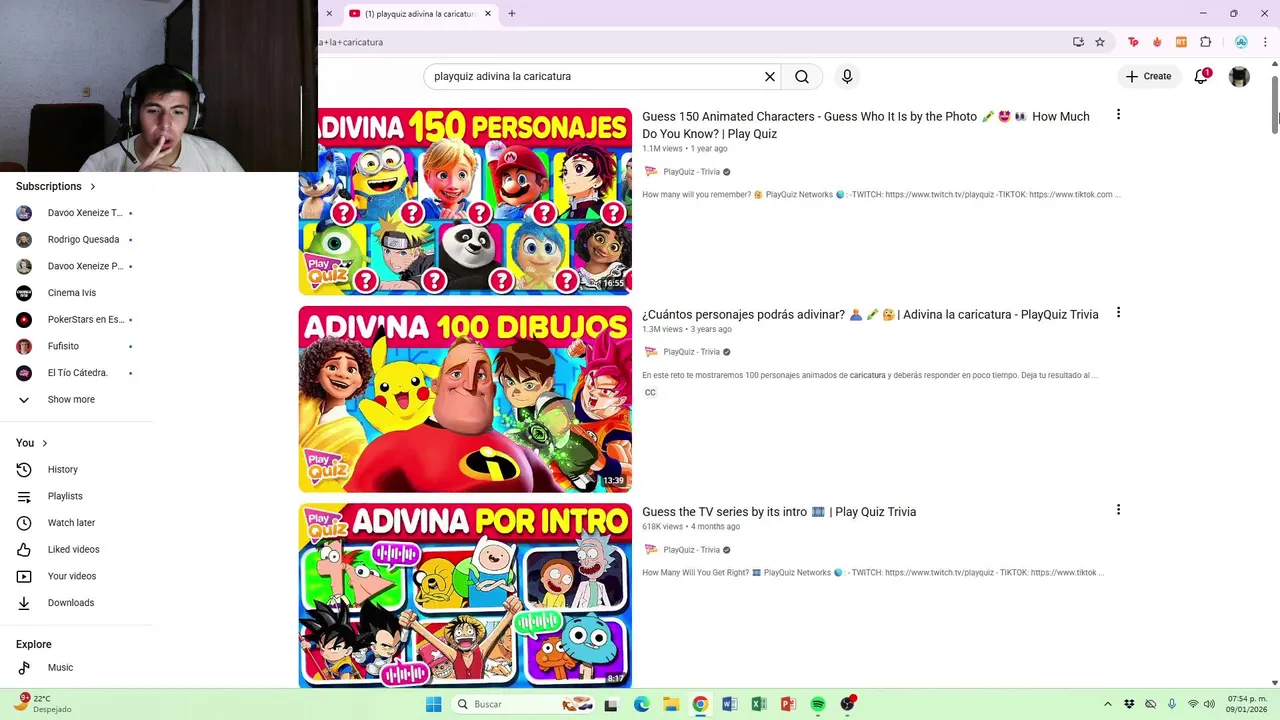Play the ADIVINA 100 DIBUJOS thumbnail
This screenshot has width=1280, height=720.
(465, 399)
